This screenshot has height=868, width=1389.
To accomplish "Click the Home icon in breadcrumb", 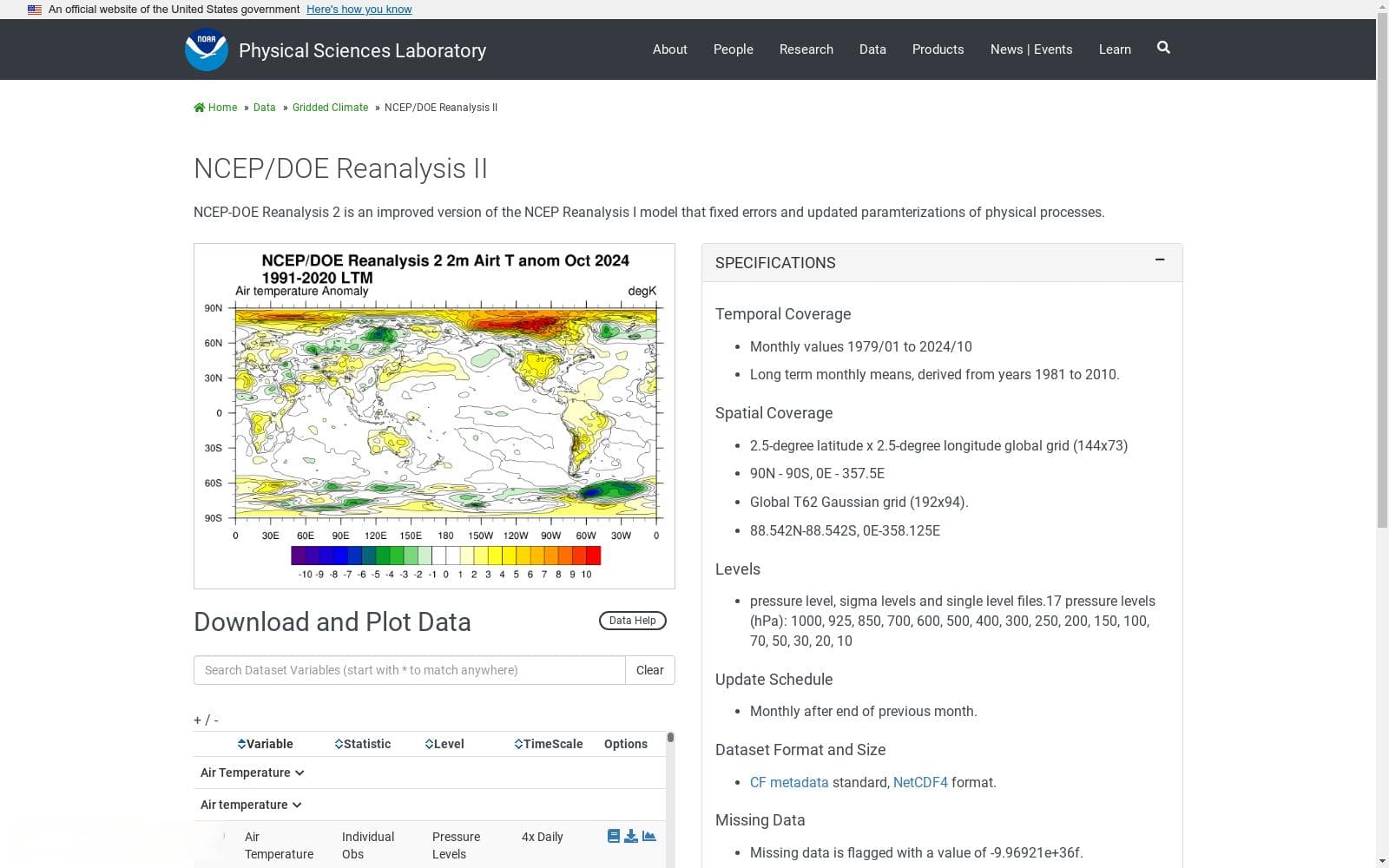I will pyautogui.click(x=200, y=108).
